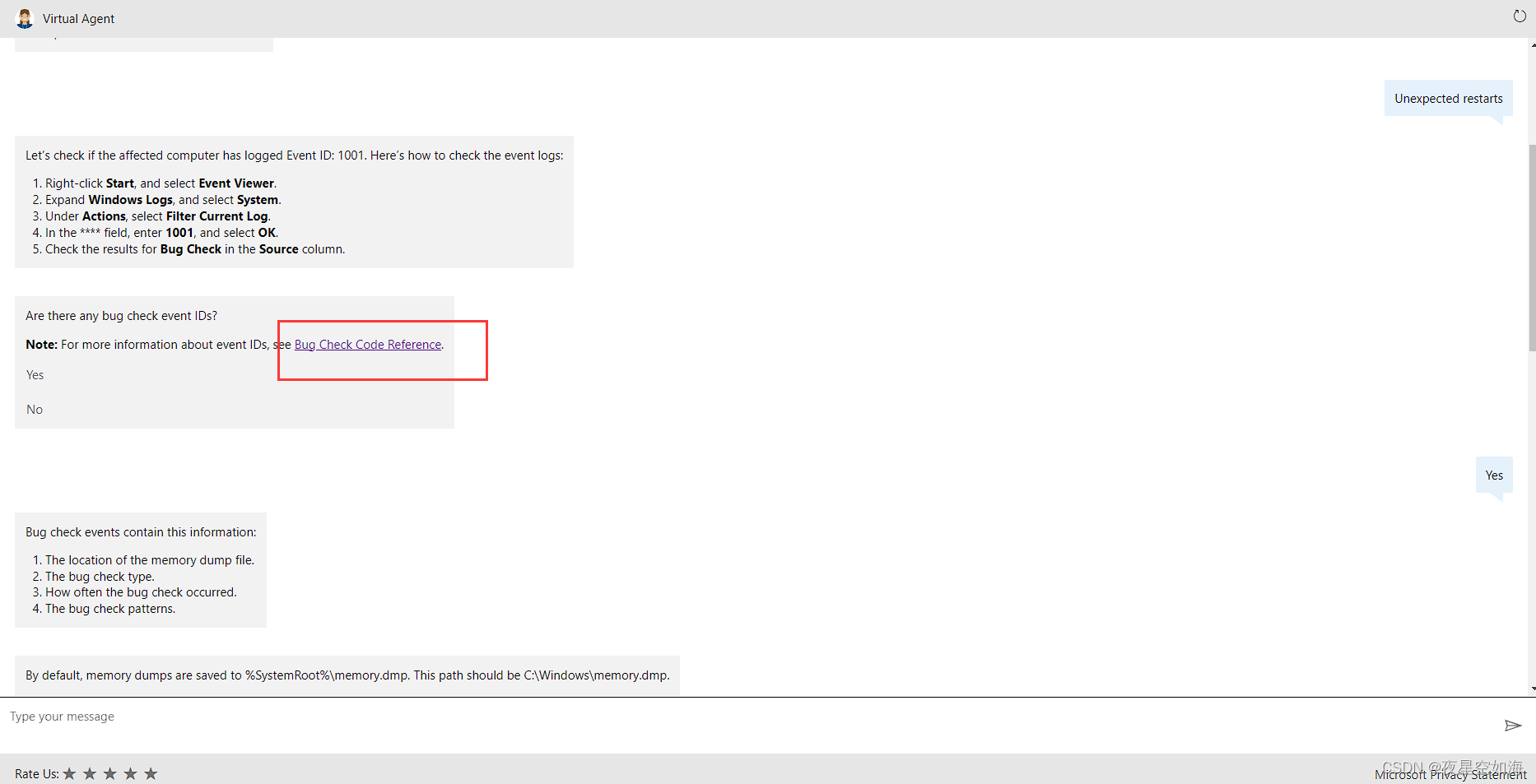
Task: Click the Virtual Agent title text
Action: 78,19
